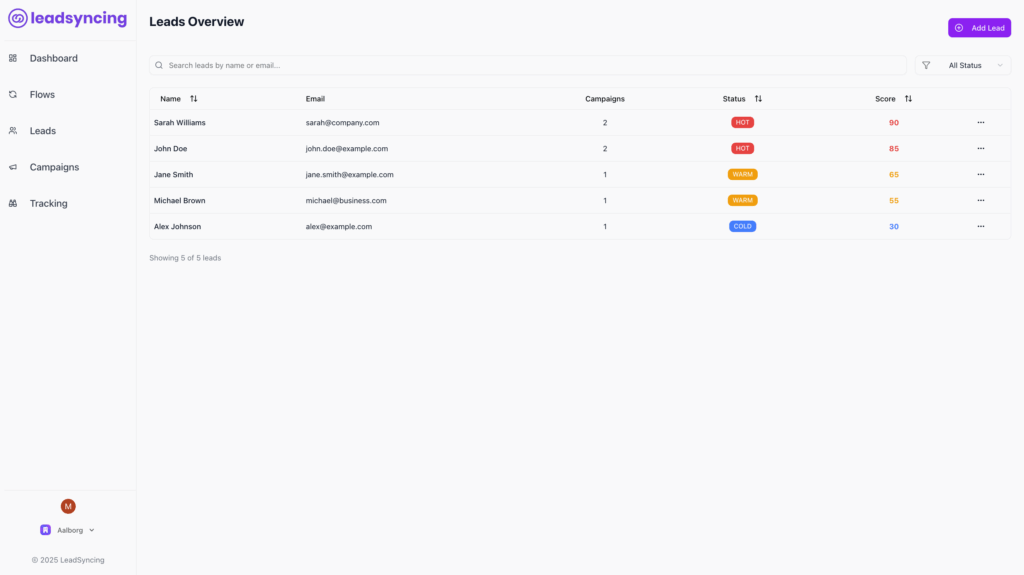Select the name Alex Johnson

click(x=177, y=226)
